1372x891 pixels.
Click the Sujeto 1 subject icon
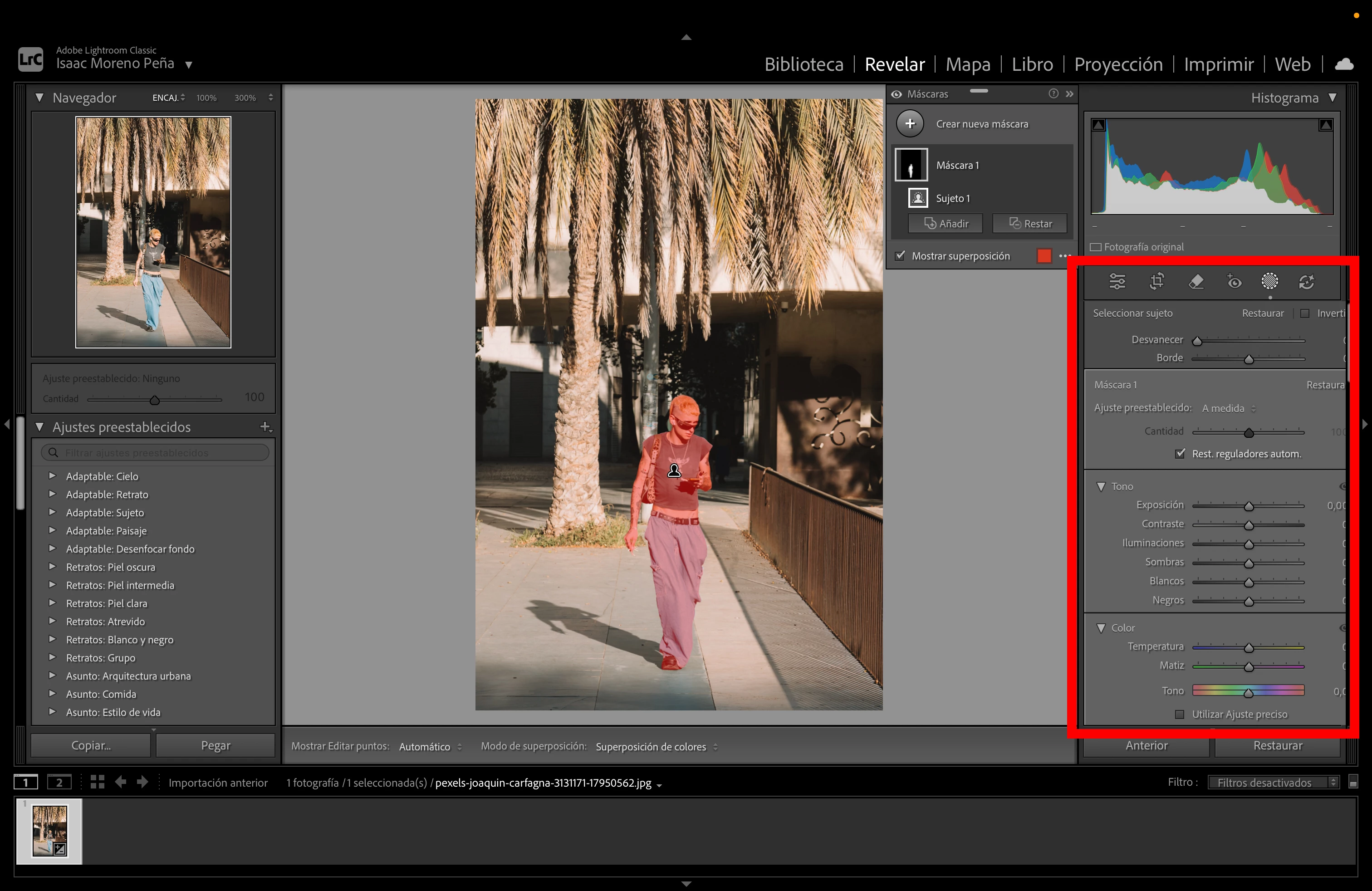918,198
